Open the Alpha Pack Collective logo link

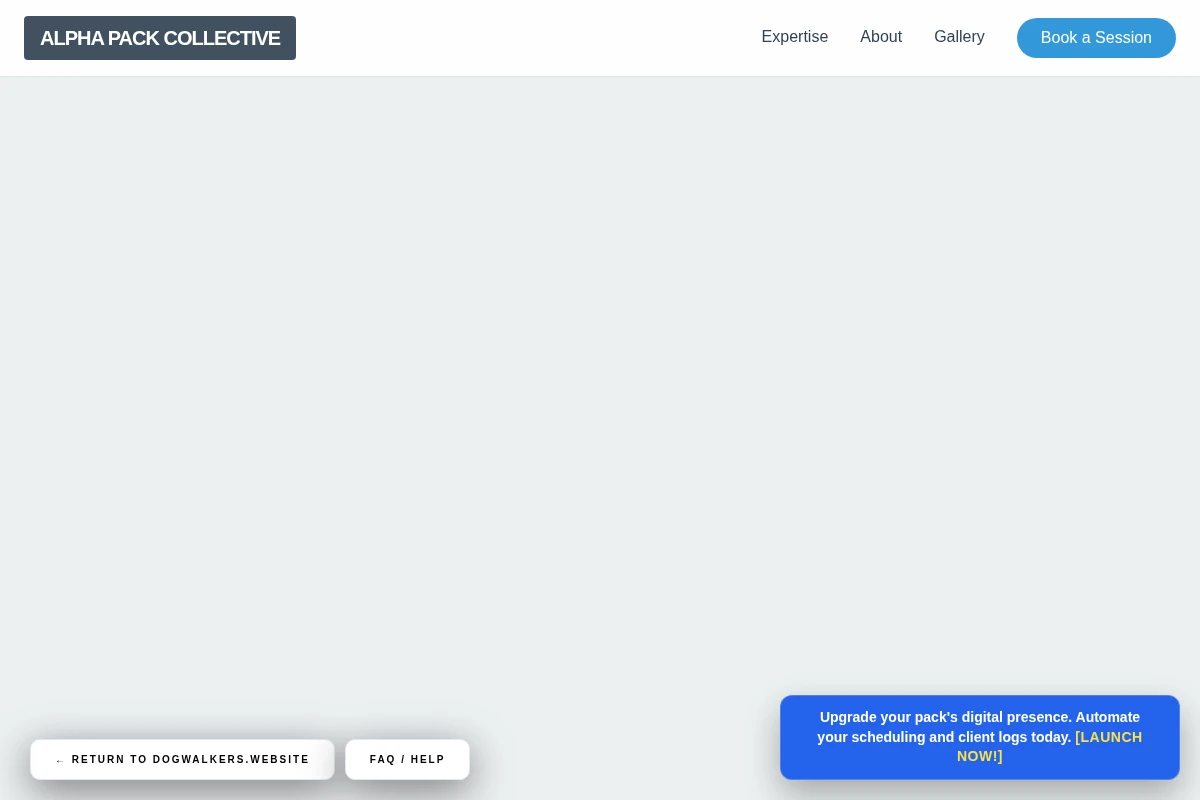(x=160, y=38)
